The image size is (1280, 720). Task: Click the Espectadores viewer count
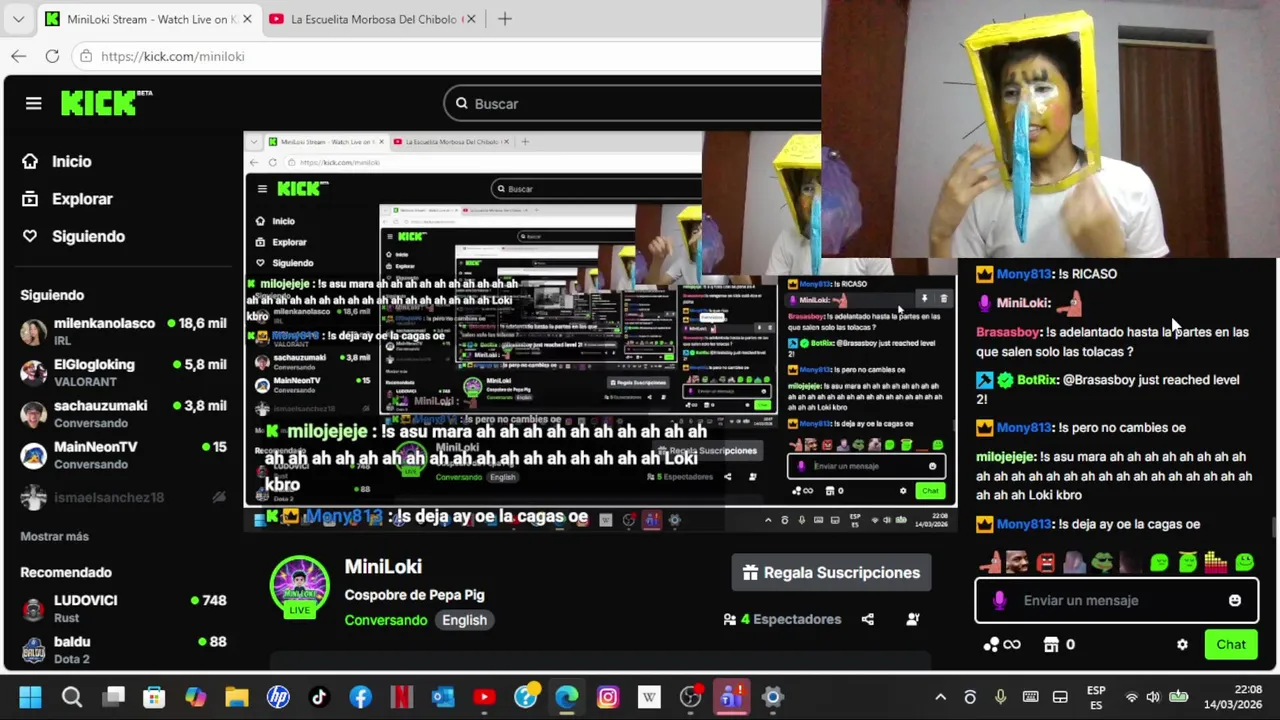(x=783, y=619)
